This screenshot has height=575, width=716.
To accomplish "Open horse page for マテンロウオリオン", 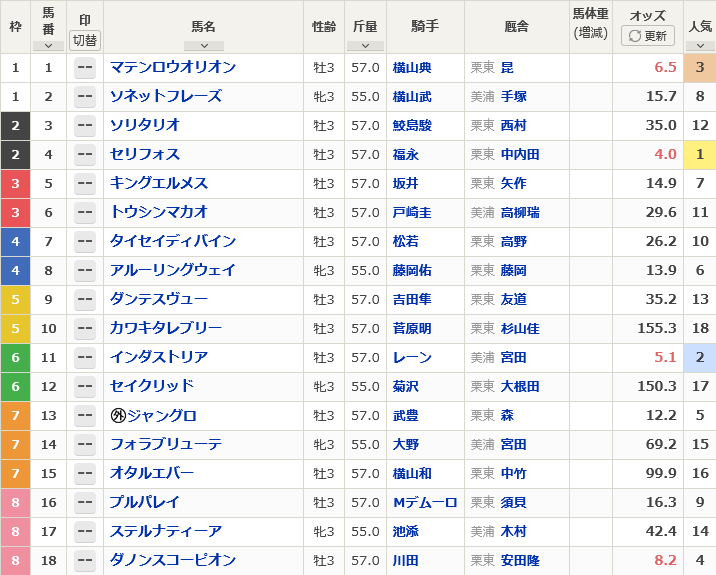I will (173, 67).
